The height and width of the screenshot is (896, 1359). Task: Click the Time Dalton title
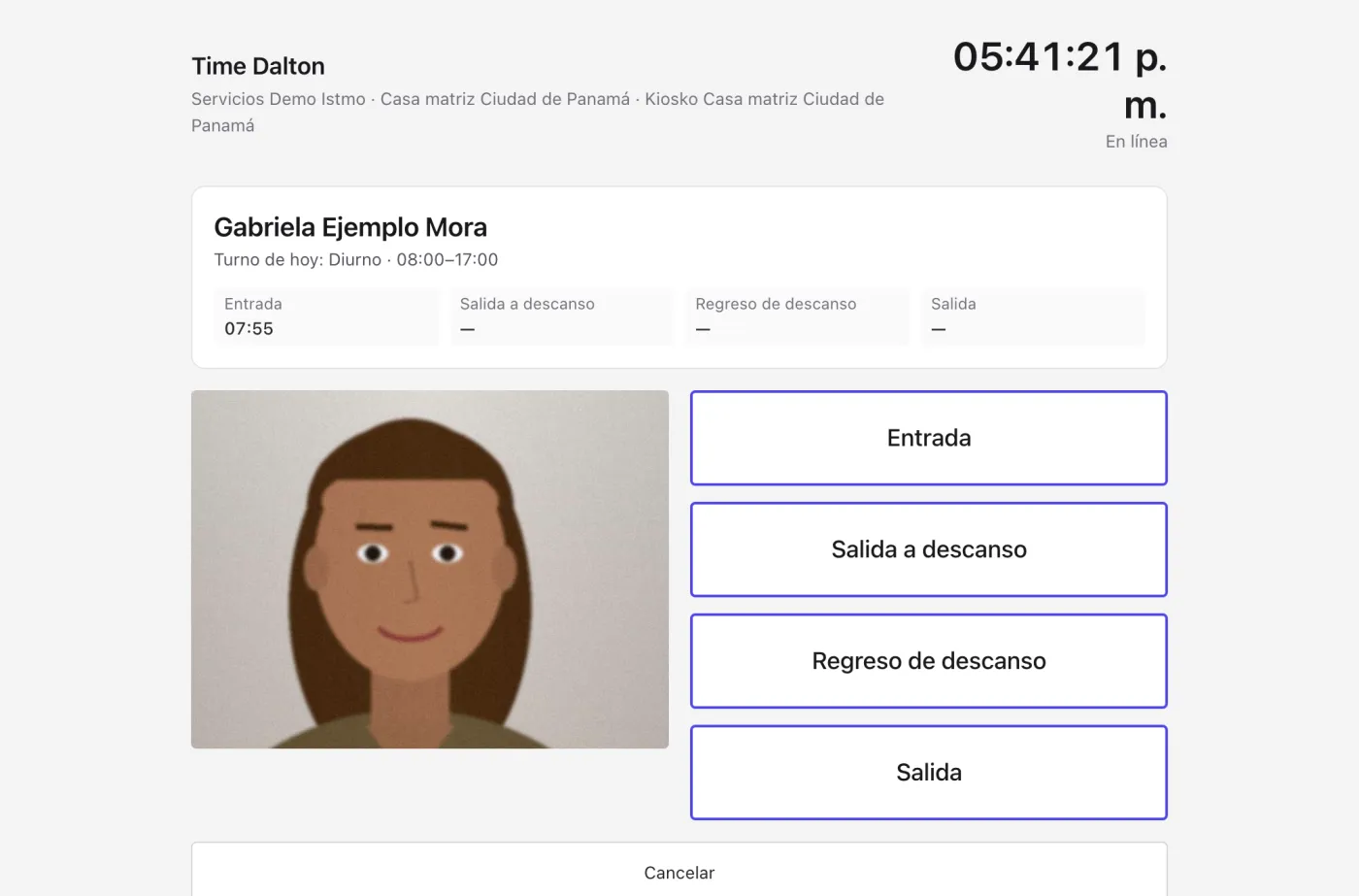(258, 66)
